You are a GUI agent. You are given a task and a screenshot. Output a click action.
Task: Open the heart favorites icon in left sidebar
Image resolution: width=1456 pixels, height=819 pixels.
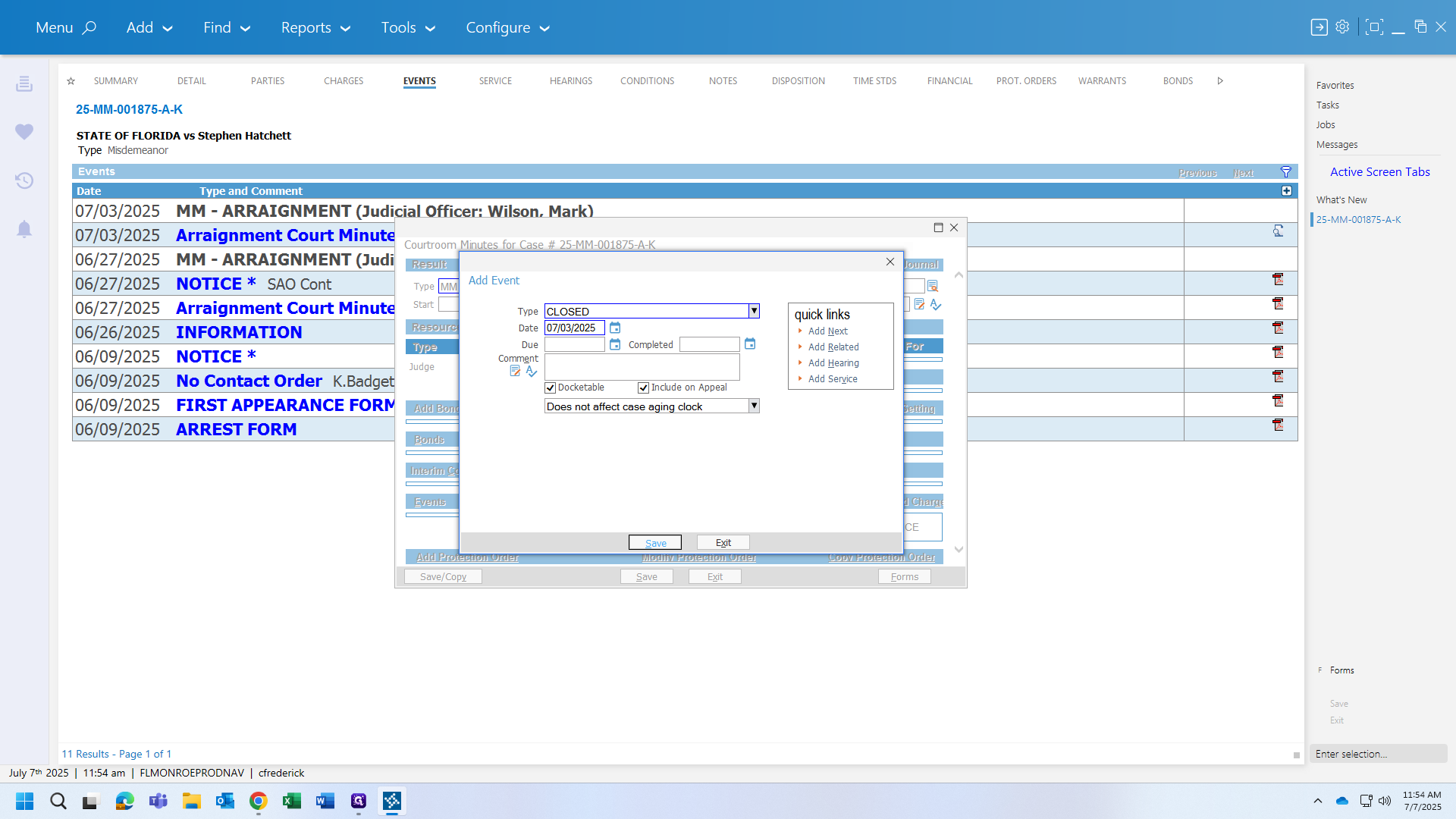24,132
